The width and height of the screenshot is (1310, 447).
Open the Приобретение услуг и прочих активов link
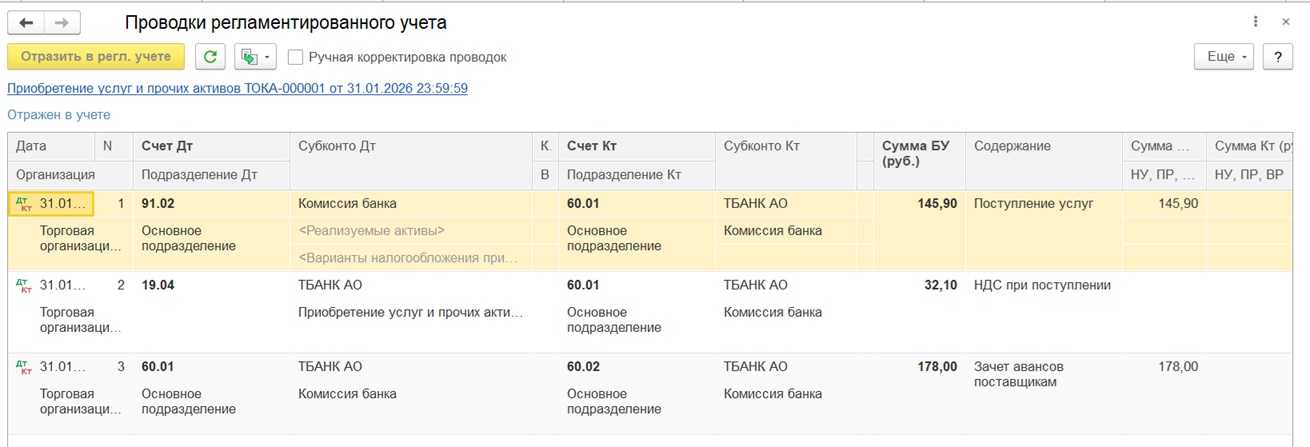pos(237,88)
